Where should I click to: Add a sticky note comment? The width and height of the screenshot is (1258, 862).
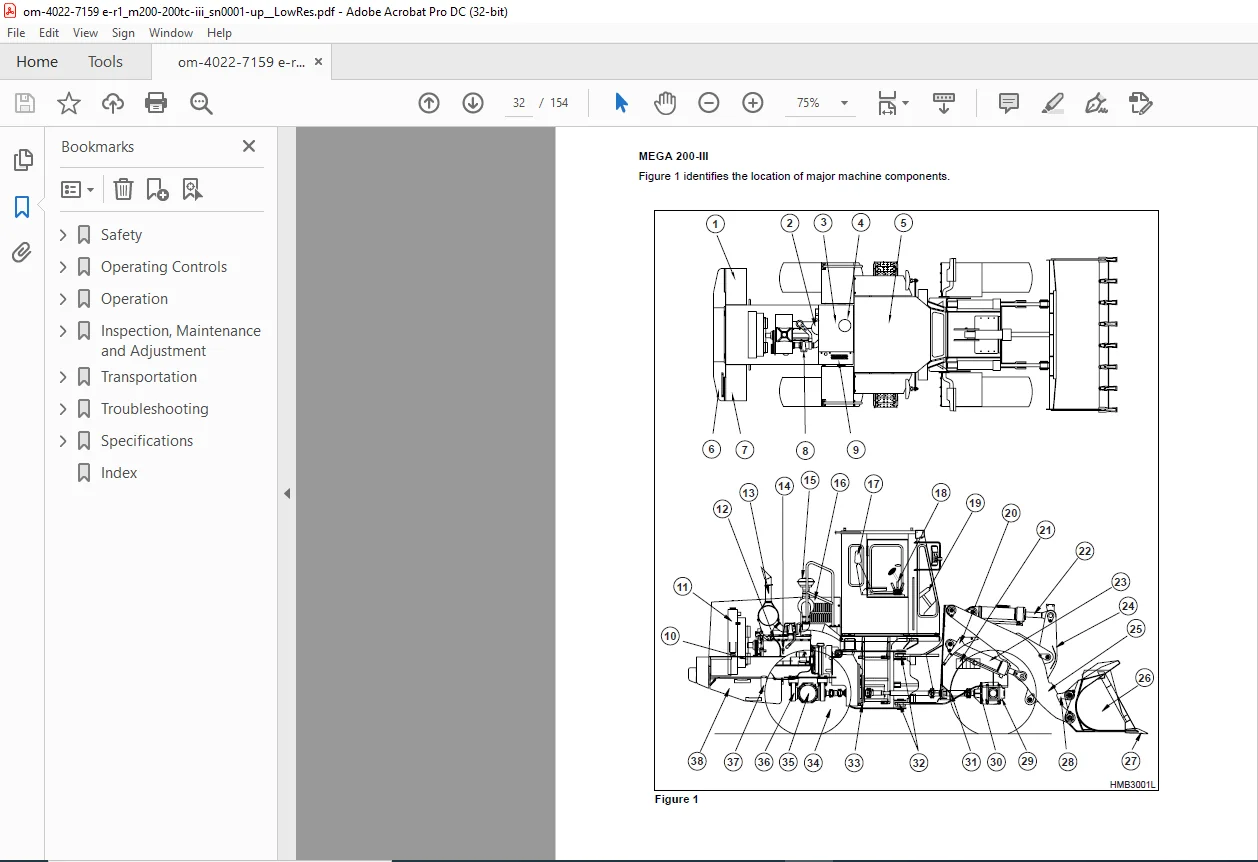pyautogui.click(x=1009, y=103)
